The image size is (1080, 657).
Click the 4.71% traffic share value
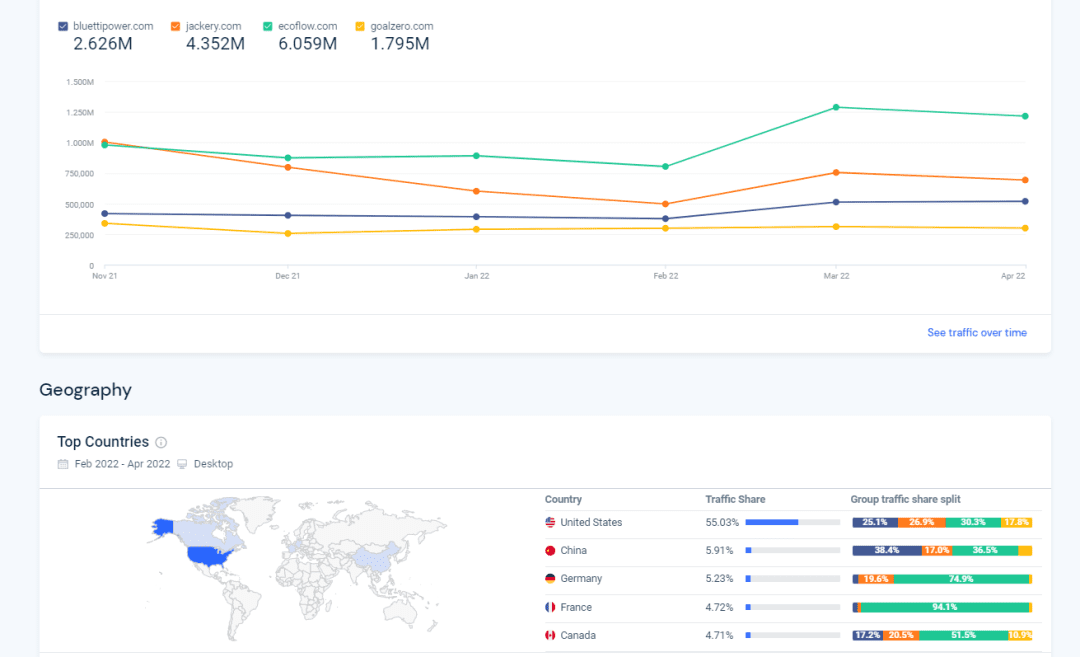(x=719, y=636)
